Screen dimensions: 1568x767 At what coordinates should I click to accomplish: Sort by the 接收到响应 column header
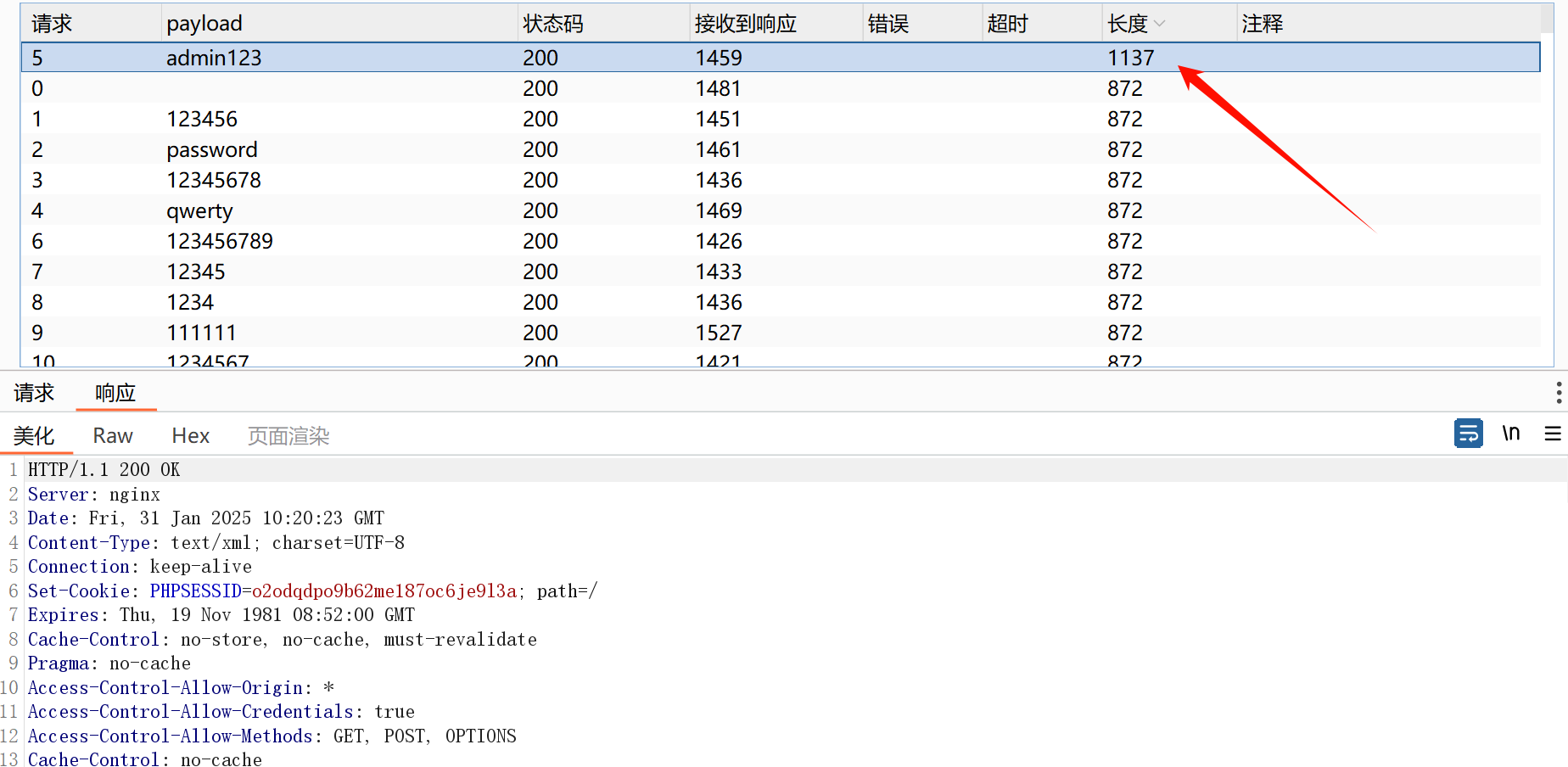746,24
